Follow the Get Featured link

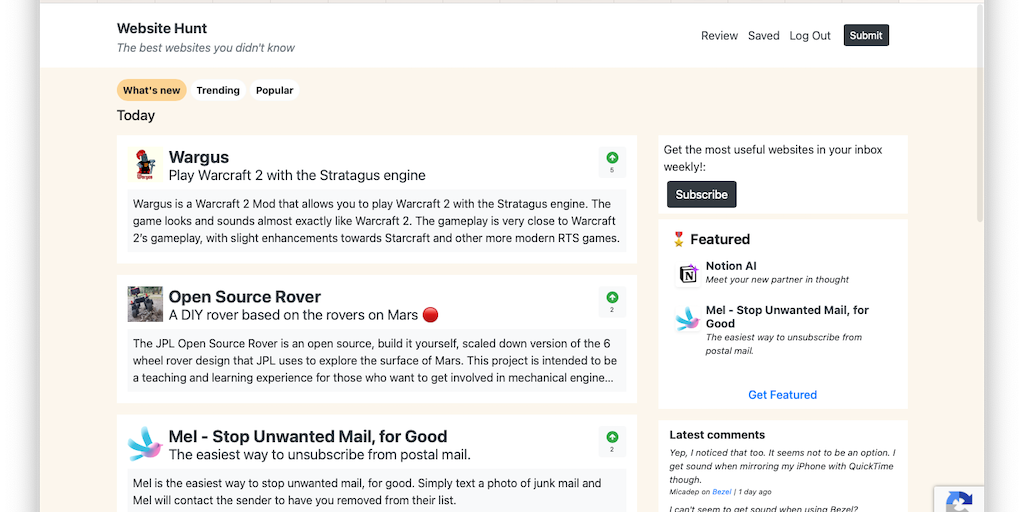(x=782, y=395)
